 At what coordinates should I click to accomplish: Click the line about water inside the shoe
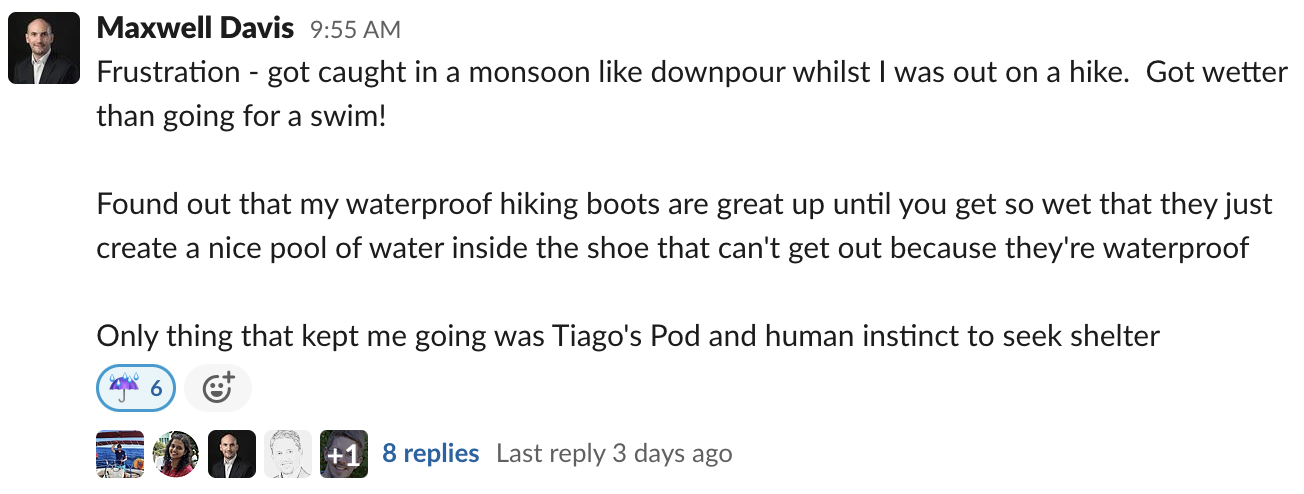(x=672, y=248)
